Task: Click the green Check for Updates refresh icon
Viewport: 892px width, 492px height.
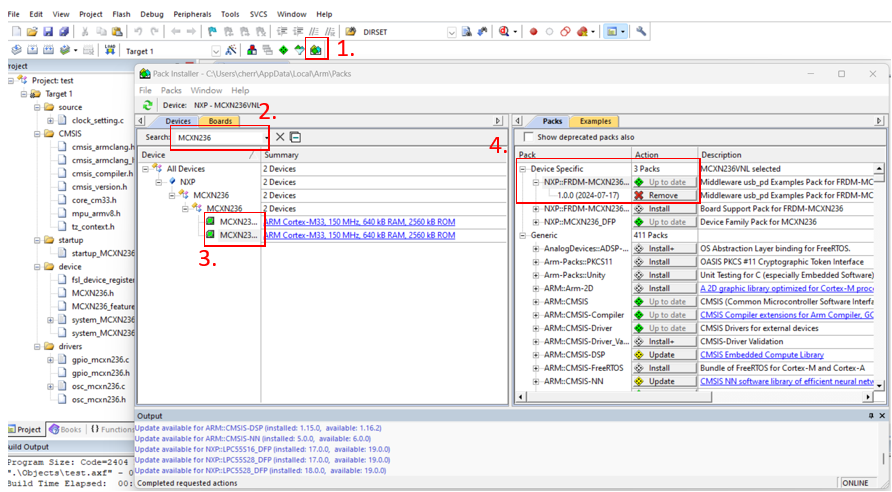Action: tap(148, 105)
